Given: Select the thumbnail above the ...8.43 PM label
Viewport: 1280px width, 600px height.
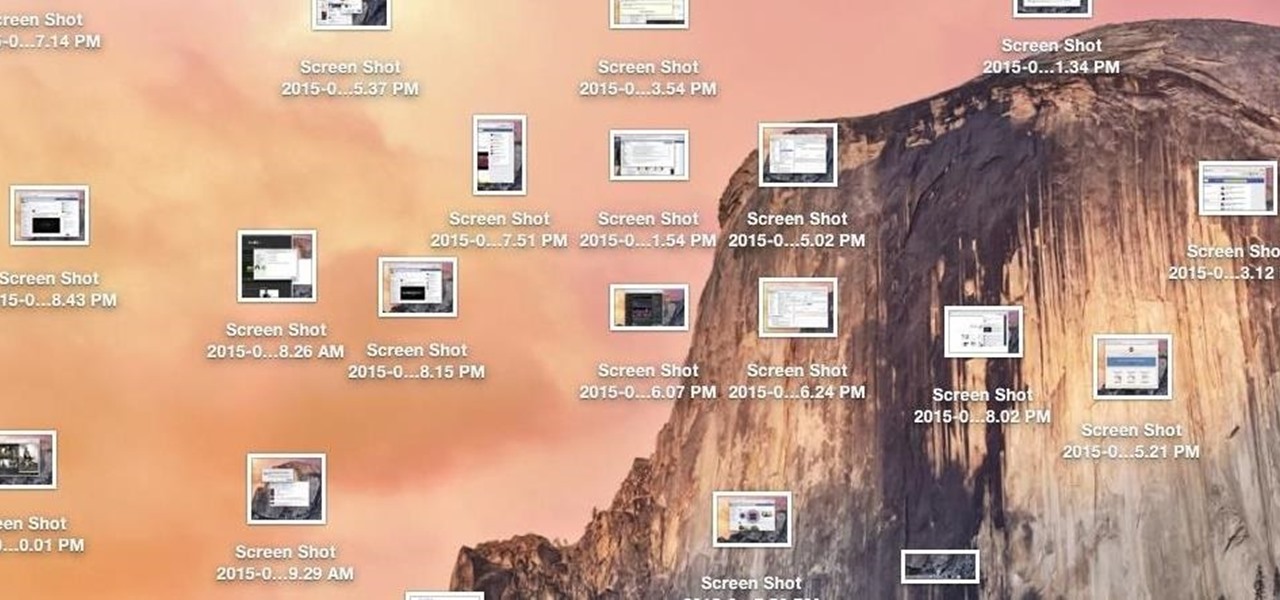Looking at the screenshot, I should (49, 215).
